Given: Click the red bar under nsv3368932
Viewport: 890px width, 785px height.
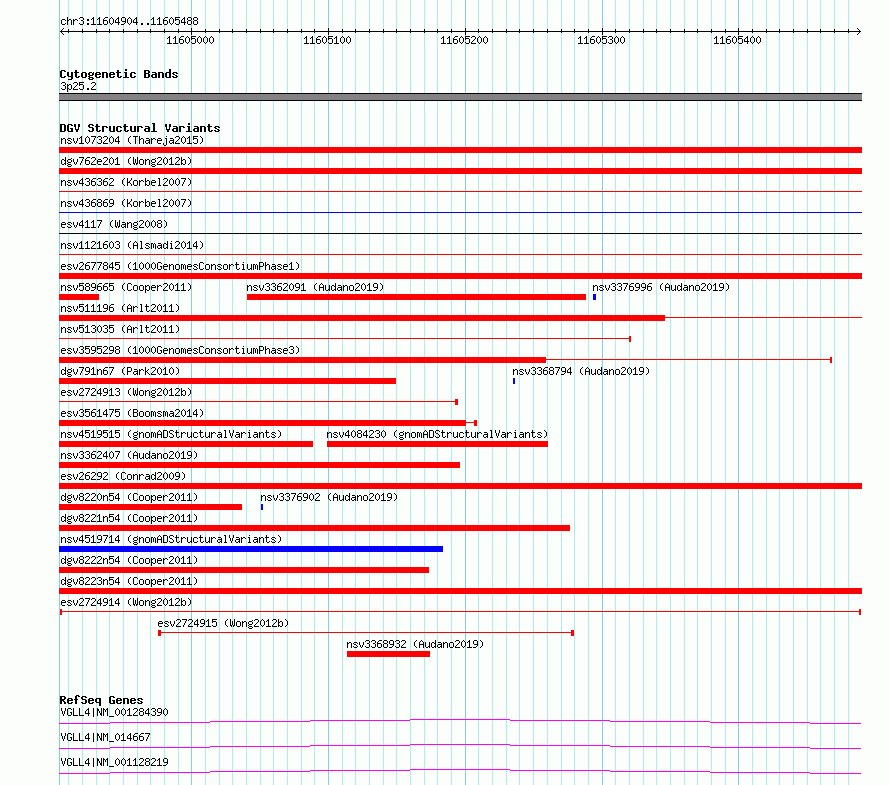Looking at the screenshot, I should [388, 654].
